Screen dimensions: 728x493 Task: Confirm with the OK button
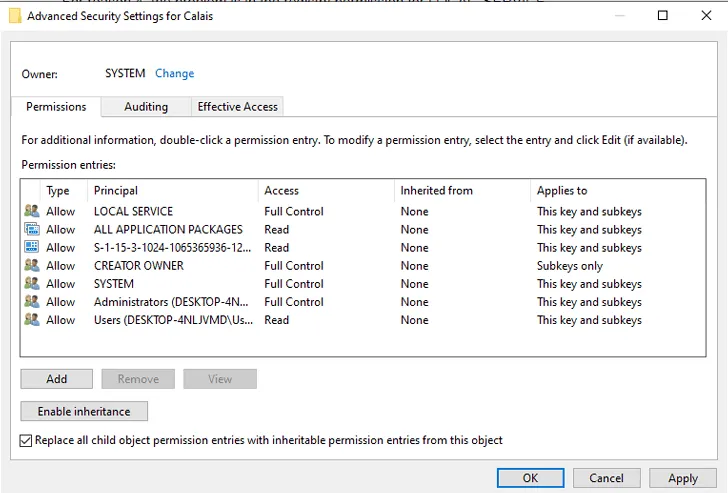point(531,478)
